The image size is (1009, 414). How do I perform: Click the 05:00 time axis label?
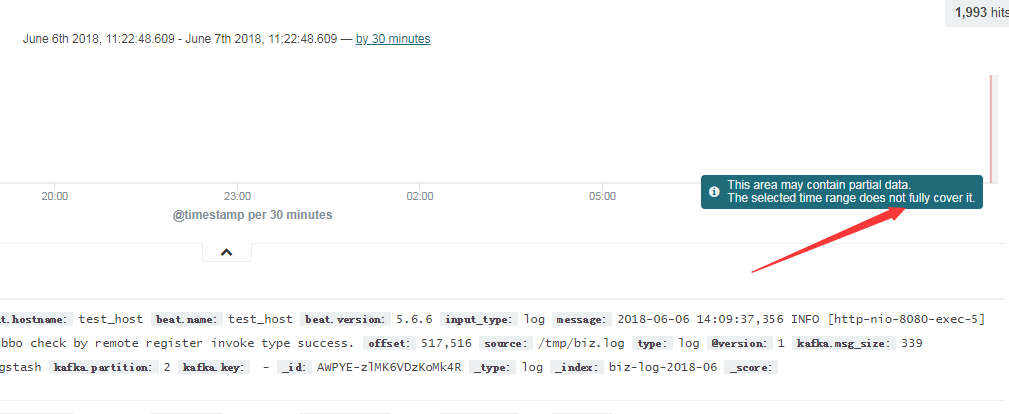[x=602, y=197]
